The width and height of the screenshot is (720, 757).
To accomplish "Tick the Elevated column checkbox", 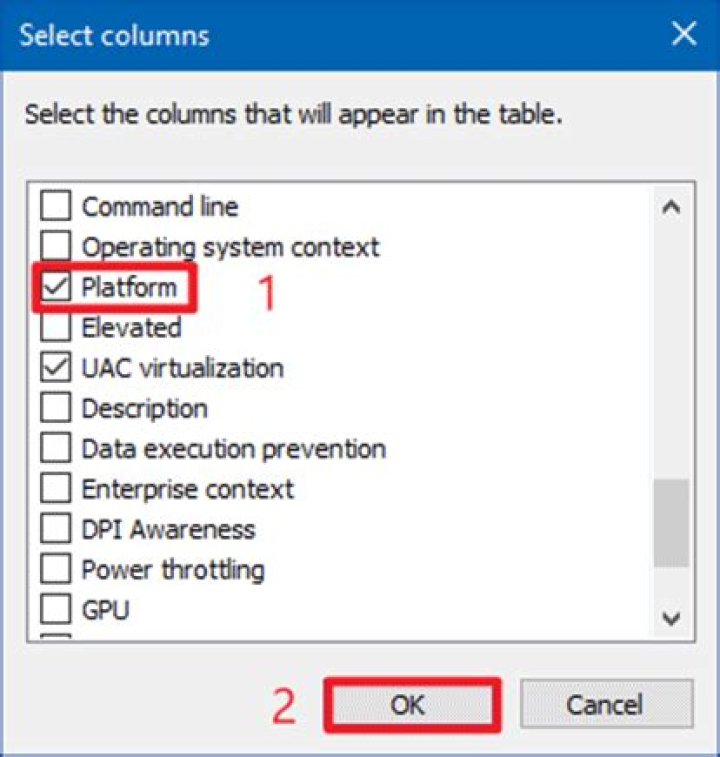I will click(x=55, y=328).
